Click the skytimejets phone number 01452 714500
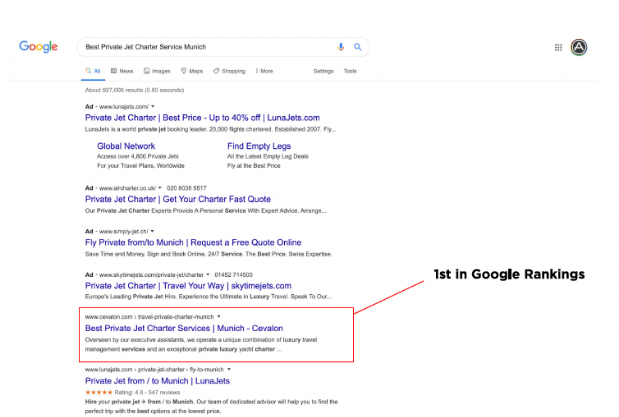Image resolution: width=619 pixels, height=417 pixels. tap(233, 274)
